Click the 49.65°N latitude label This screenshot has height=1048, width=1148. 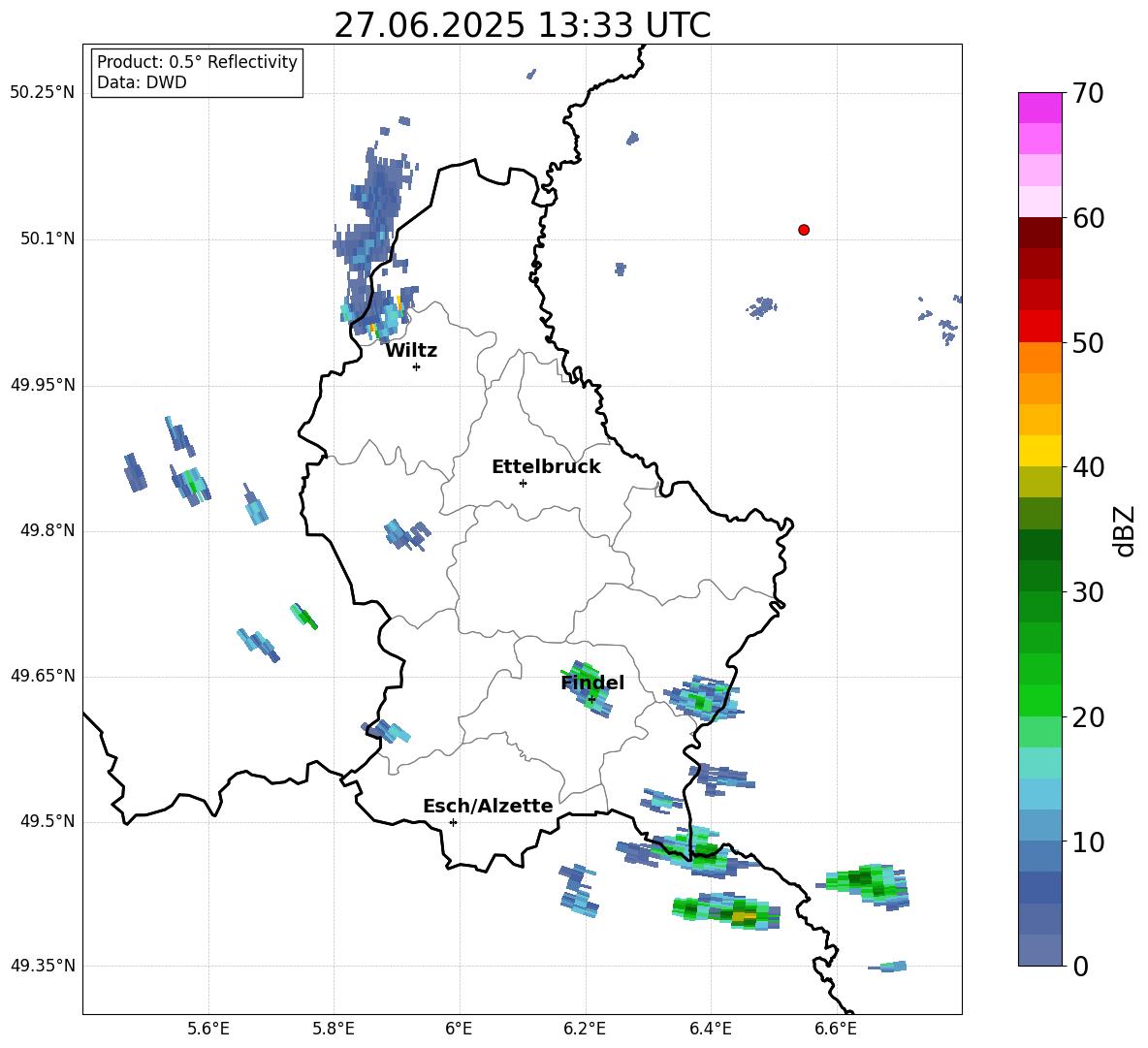(42, 676)
